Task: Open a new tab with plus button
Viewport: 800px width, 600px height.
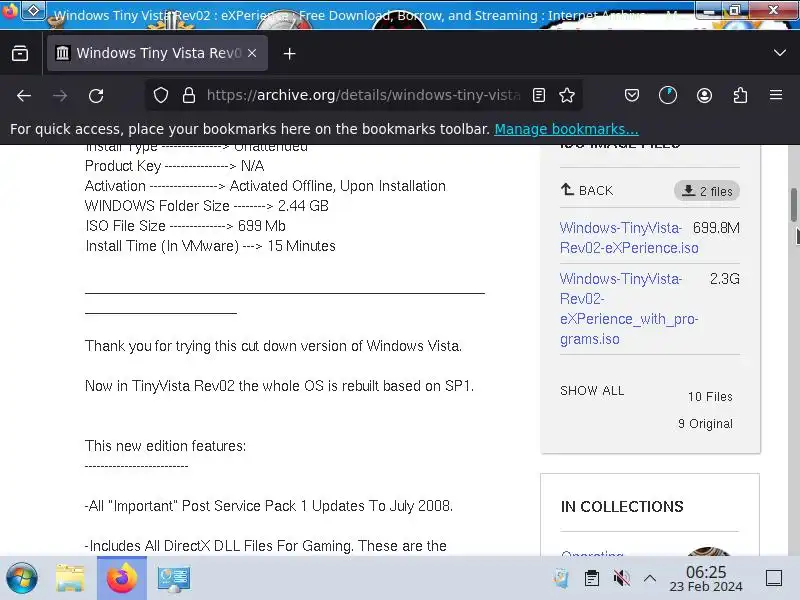Action: coord(289,53)
